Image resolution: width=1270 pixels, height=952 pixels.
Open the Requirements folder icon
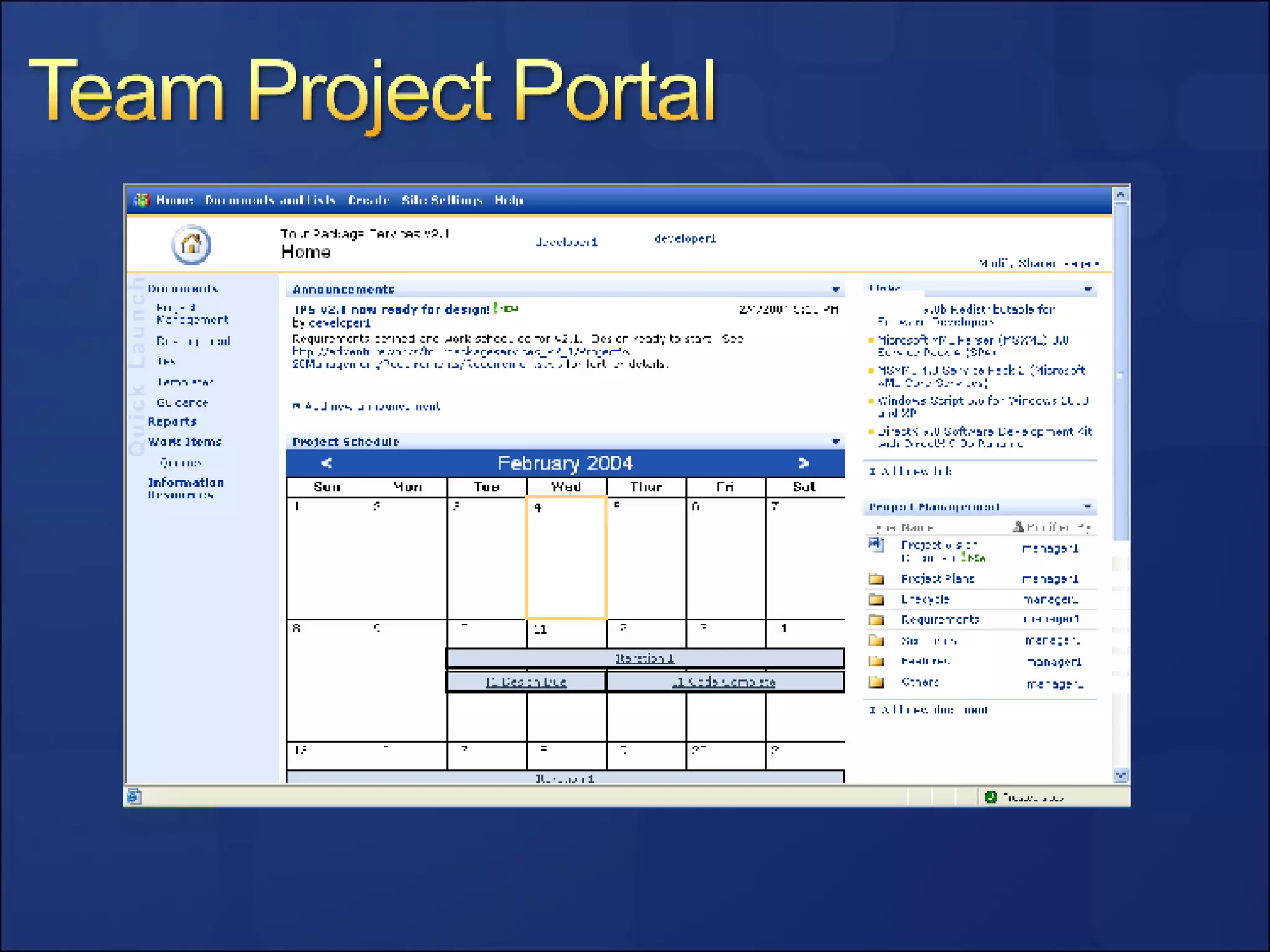[x=876, y=620]
